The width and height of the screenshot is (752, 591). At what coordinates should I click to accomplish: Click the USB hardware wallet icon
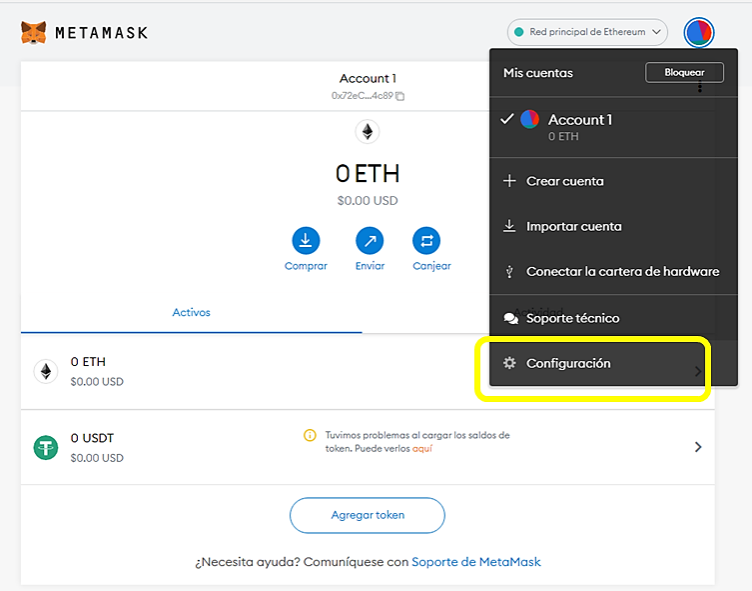click(509, 272)
